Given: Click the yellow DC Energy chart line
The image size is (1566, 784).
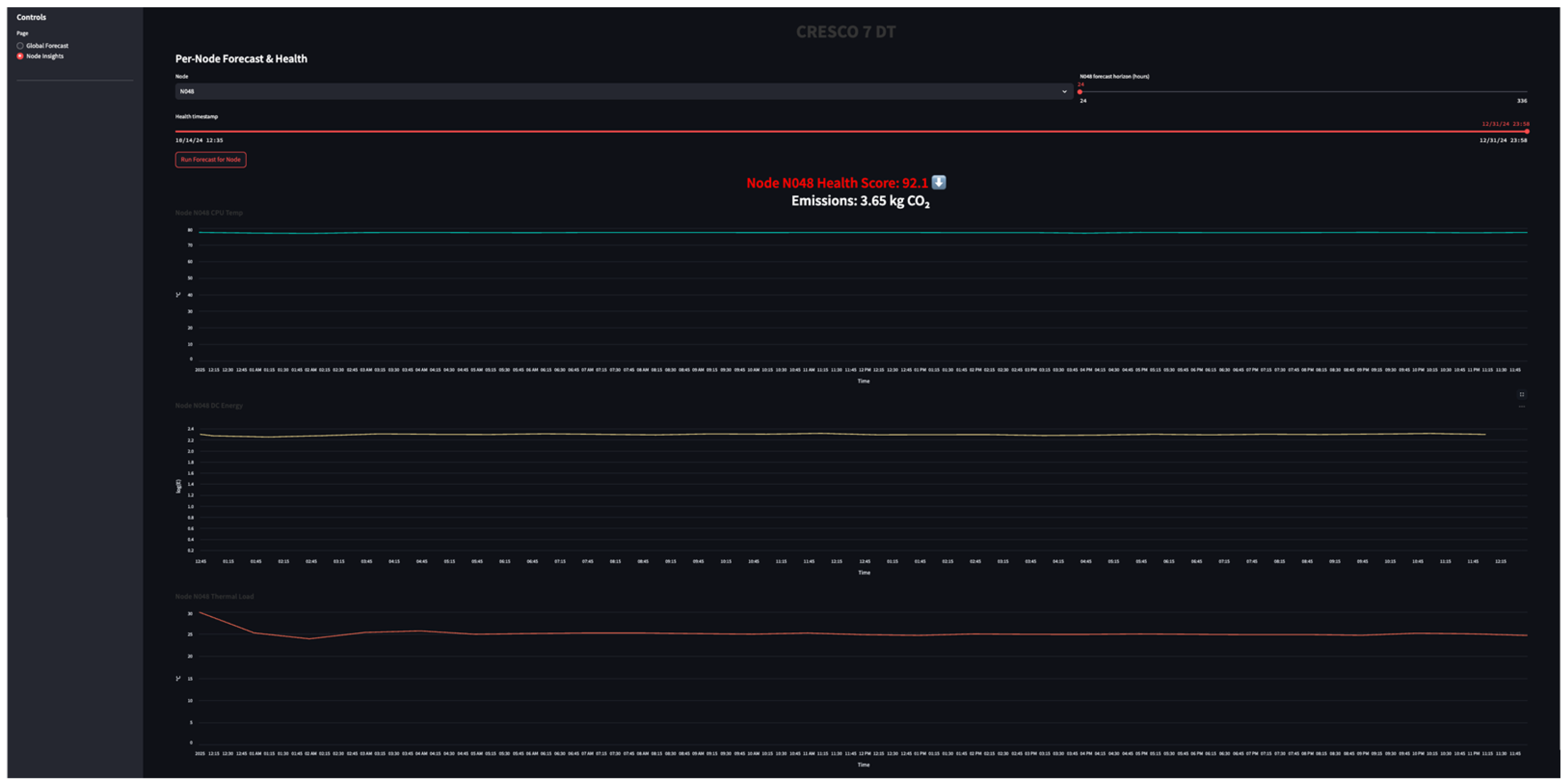Looking at the screenshot, I should [x=851, y=434].
